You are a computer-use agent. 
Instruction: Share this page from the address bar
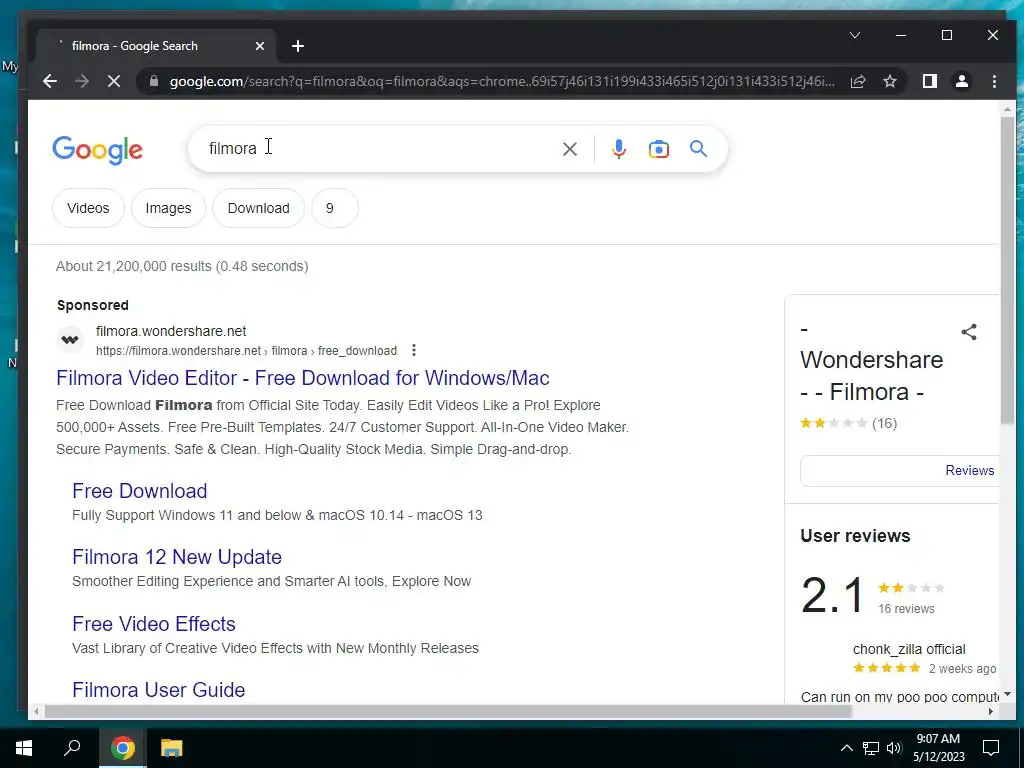coord(857,81)
